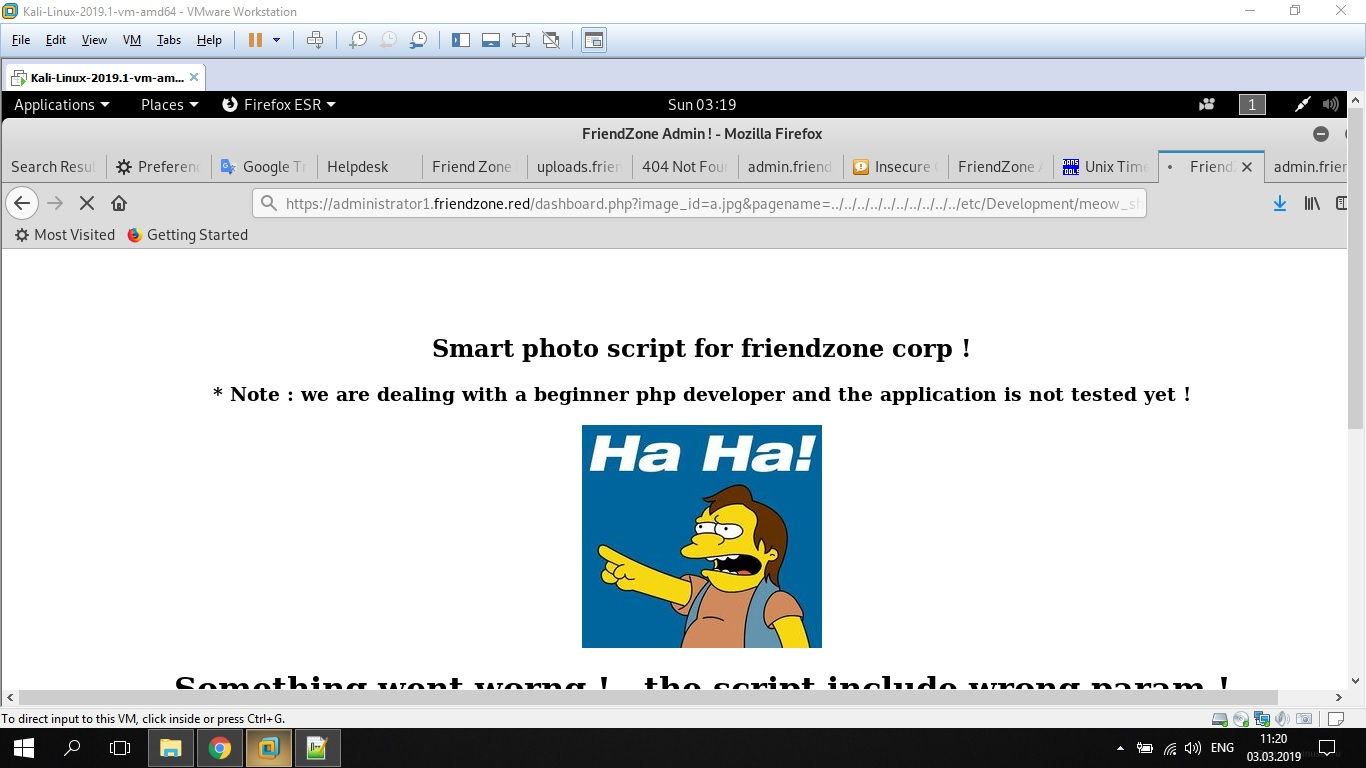Open the VMware Tabs menu

(169, 40)
